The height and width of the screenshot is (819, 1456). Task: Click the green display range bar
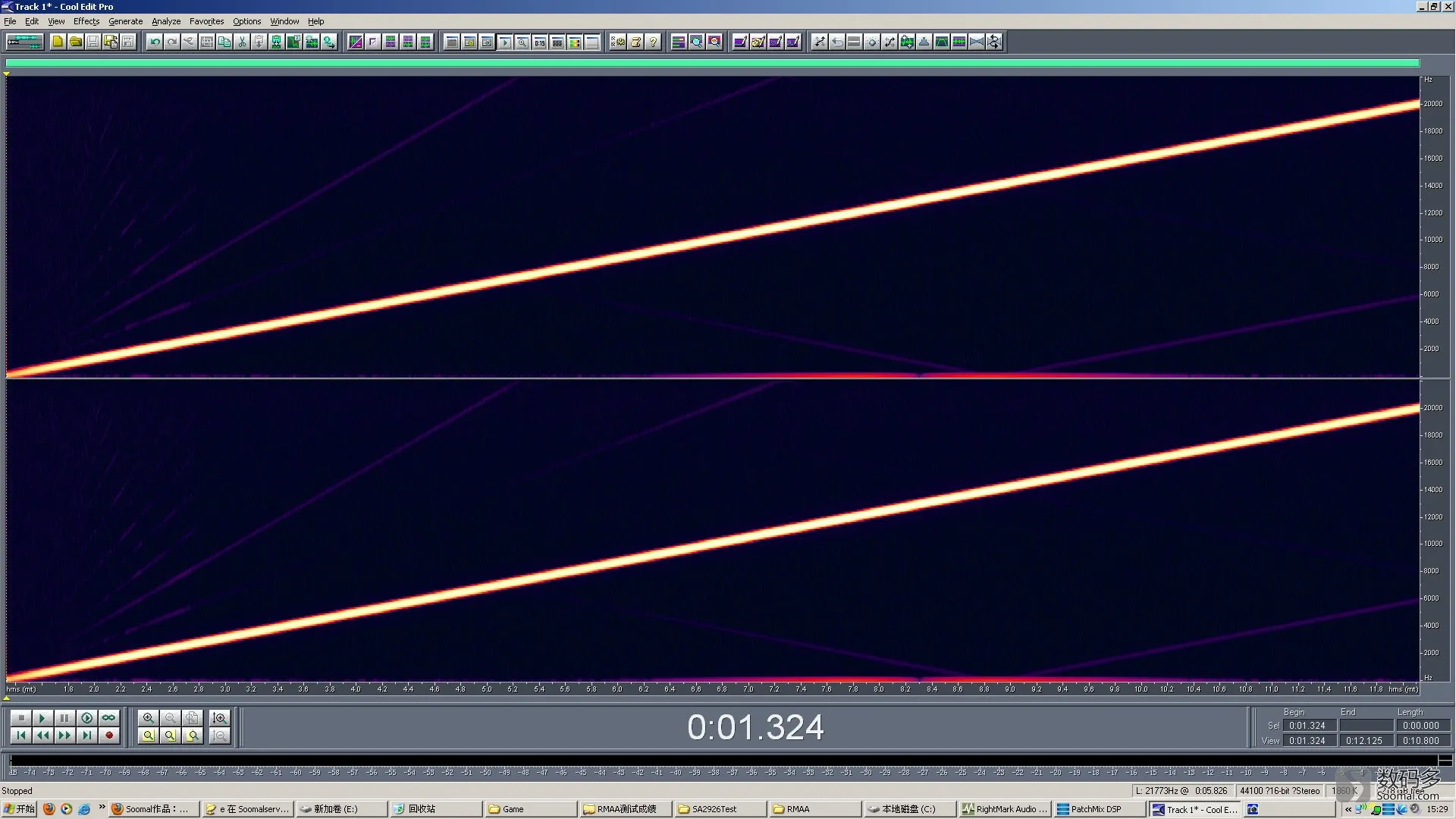click(712, 63)
